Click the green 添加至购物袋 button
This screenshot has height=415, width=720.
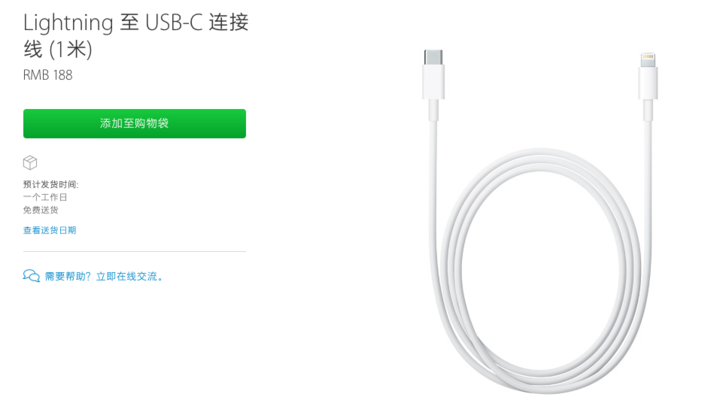(x=135, y=123)
